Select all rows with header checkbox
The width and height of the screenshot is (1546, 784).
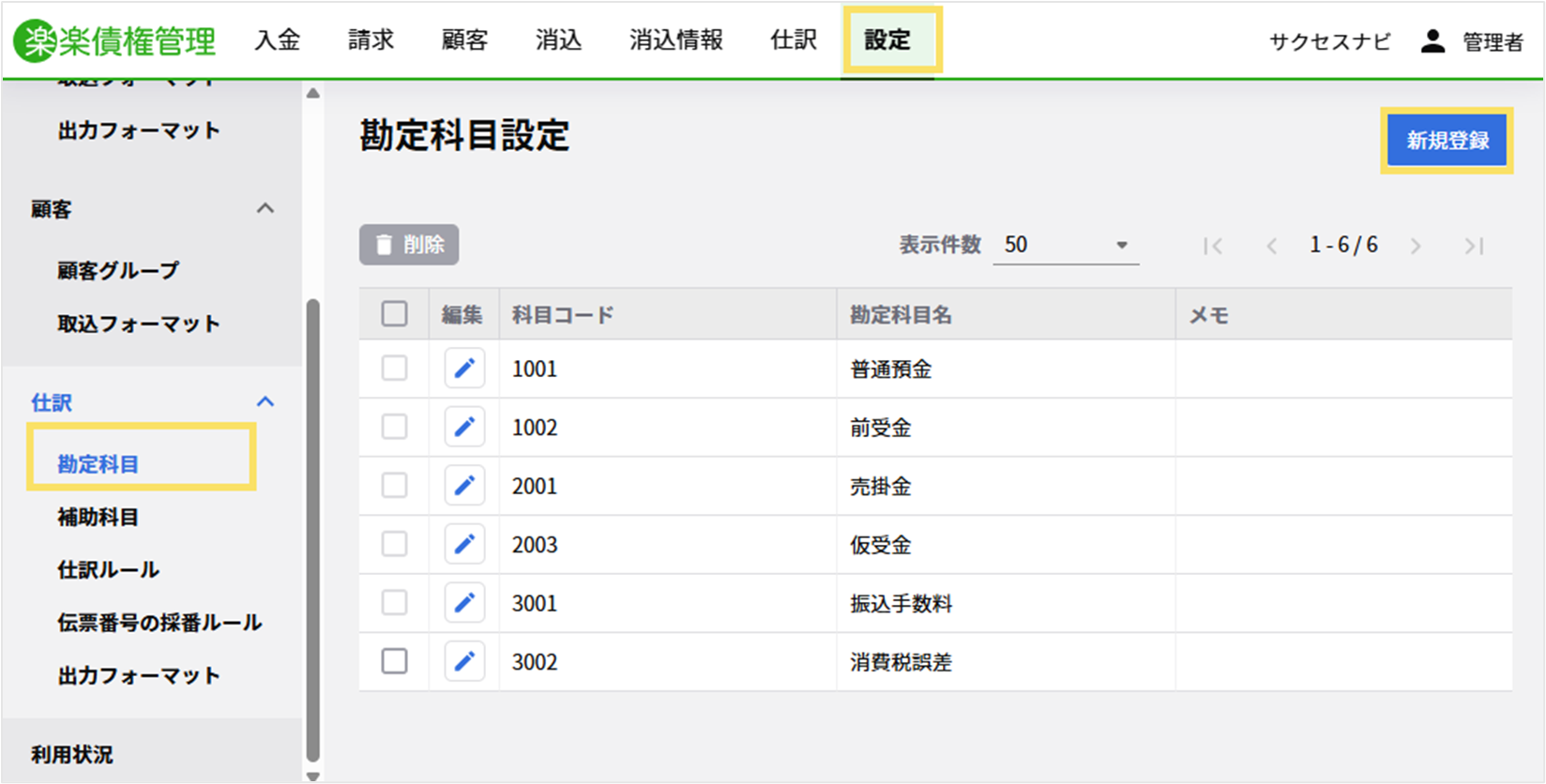394,313
